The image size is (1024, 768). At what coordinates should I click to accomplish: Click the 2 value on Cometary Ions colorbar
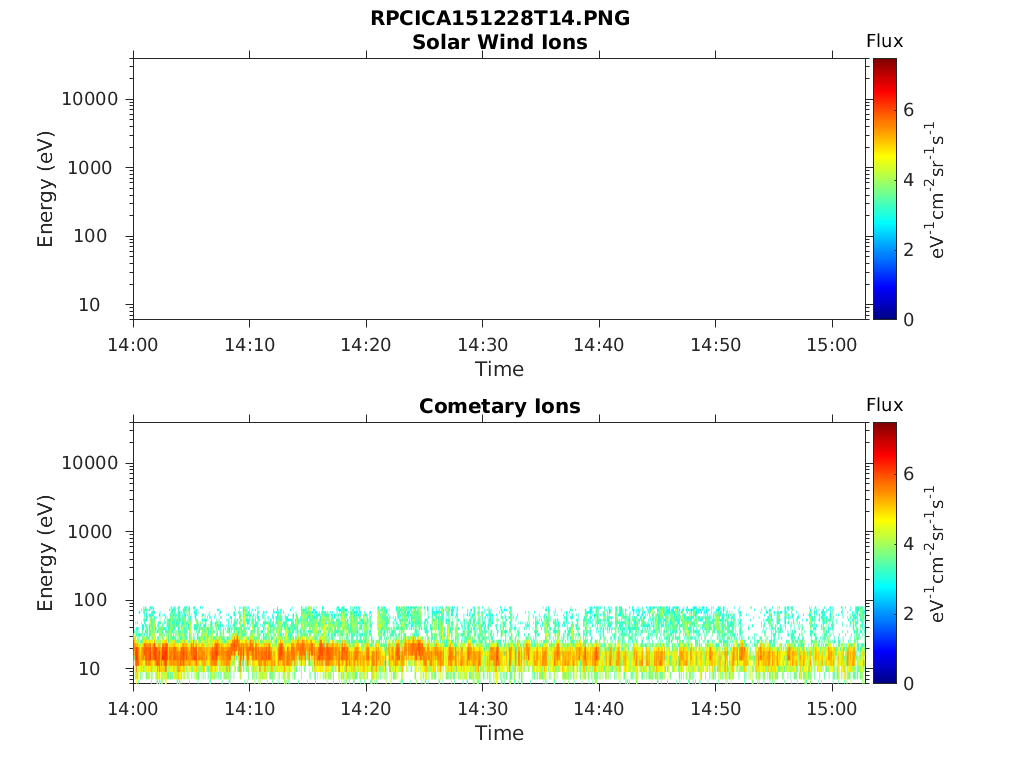tap(908, 613)
